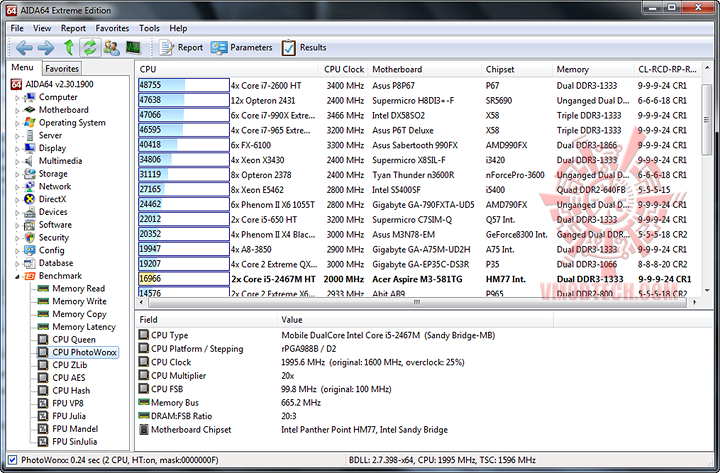The image size is (720, 473).
Task: Open the View menu
Action: (42, 28)
